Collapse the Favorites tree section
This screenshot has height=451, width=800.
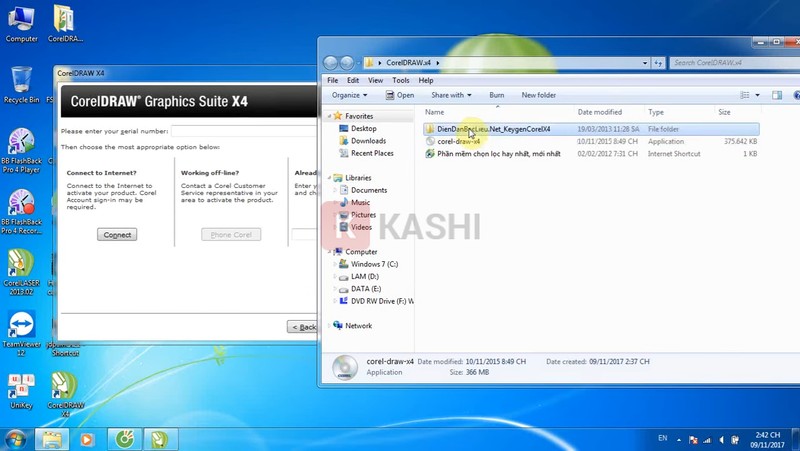pyautogui.click(x=330, y=116)
